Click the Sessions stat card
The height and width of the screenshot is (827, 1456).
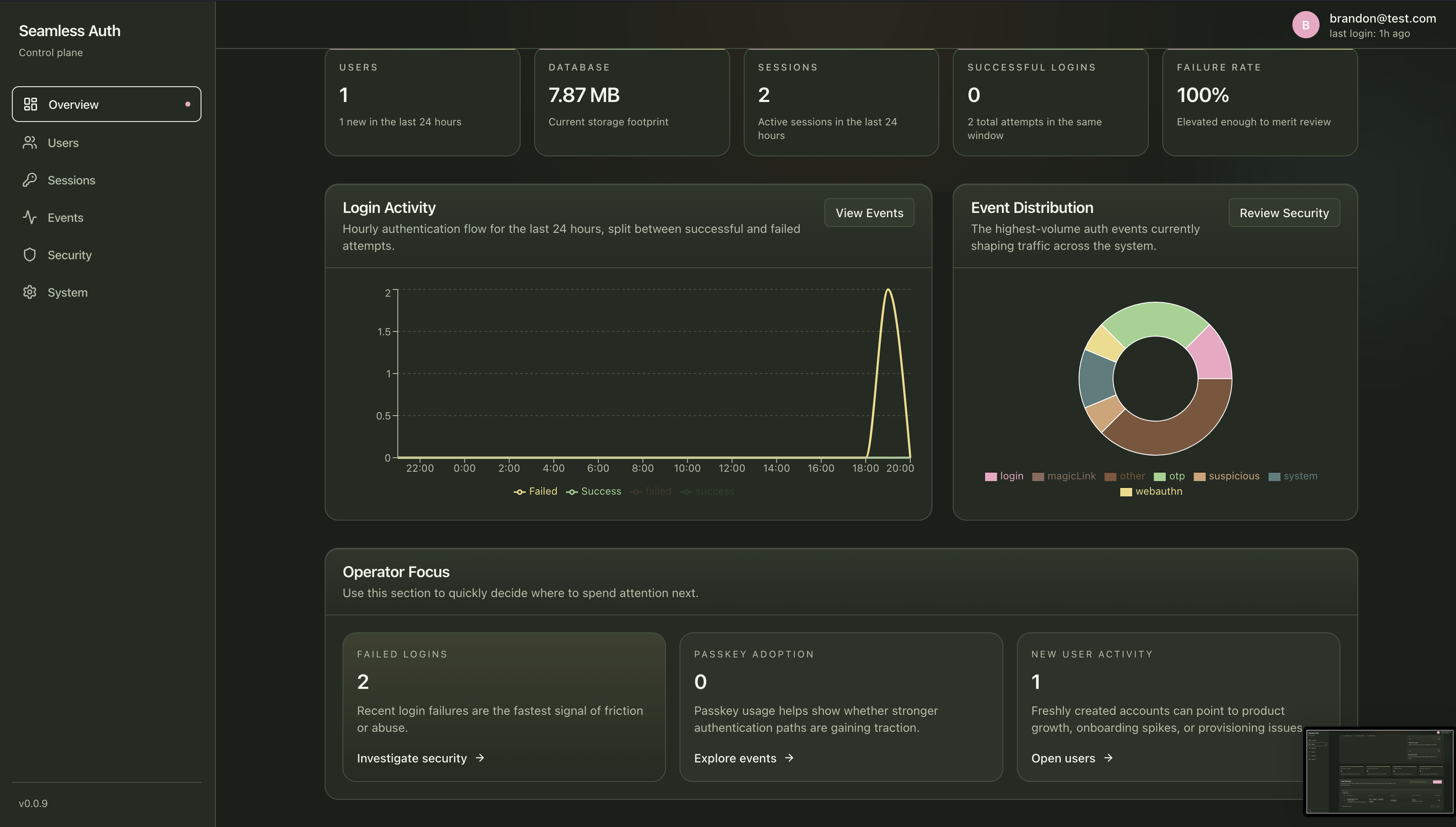pyautogui.click(x=841, y=102)
